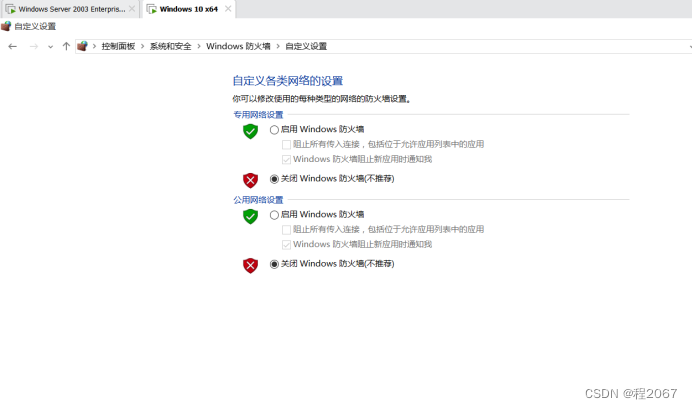Open the recent locations dropdown arrow
Viewport: 692px width, 409px height.
(50, 47)
